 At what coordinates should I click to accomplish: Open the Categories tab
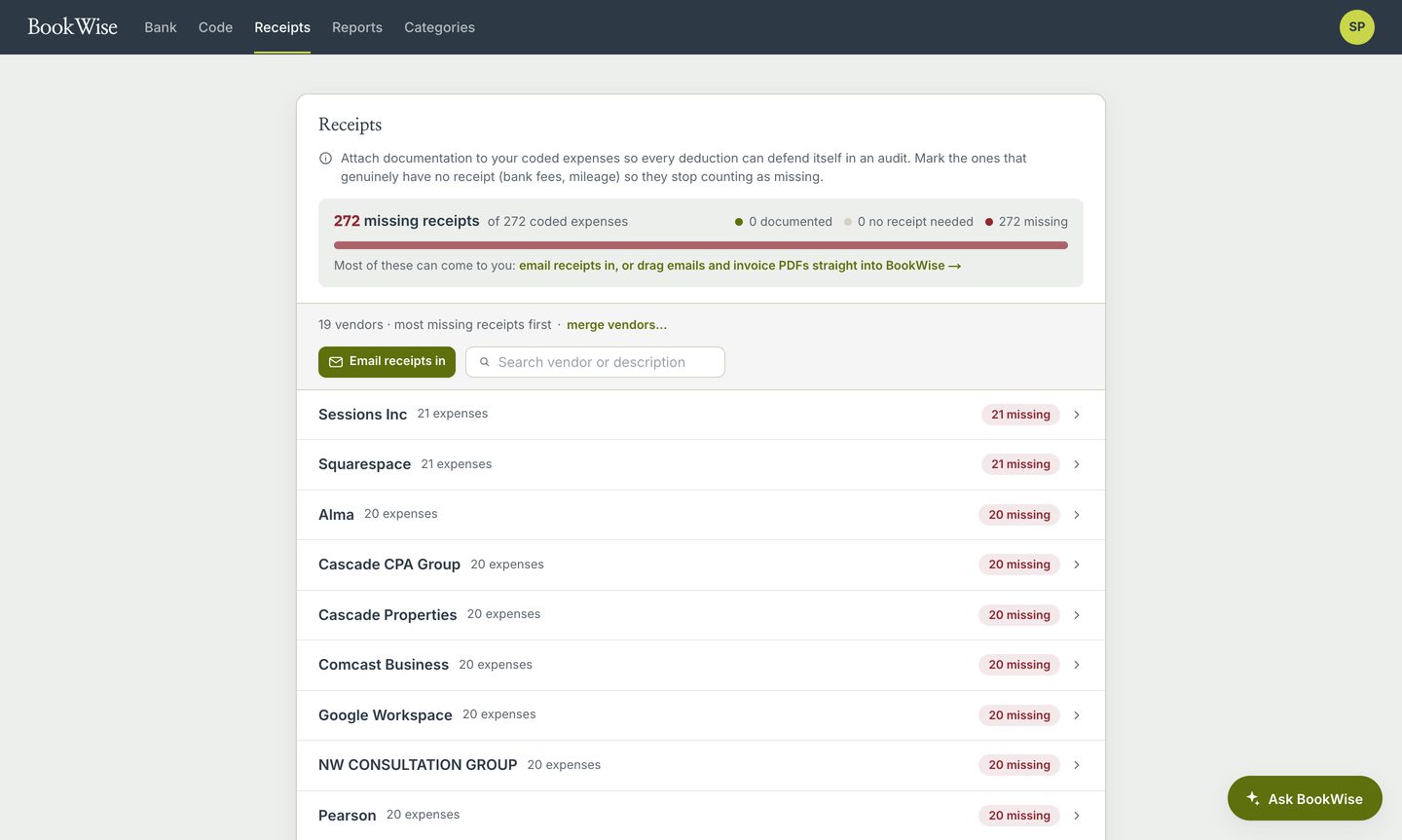click(x=439, y=27)
